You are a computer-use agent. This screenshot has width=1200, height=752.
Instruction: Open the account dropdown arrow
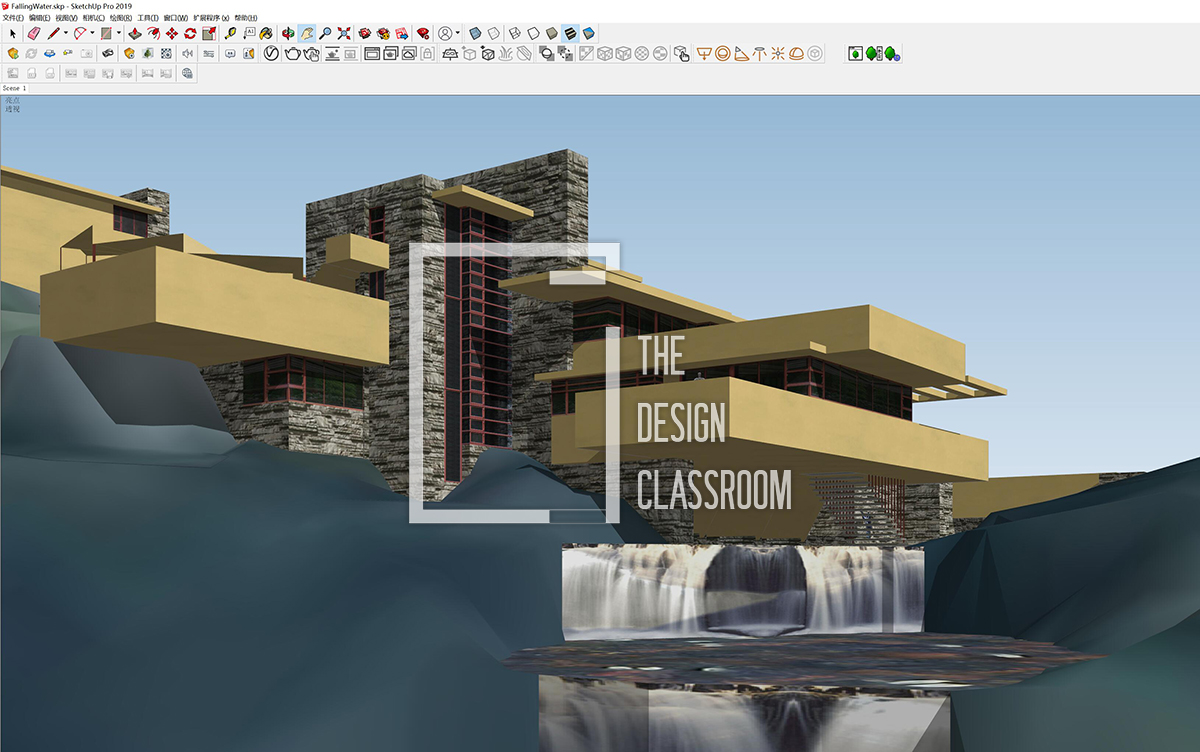pos(458,33)
